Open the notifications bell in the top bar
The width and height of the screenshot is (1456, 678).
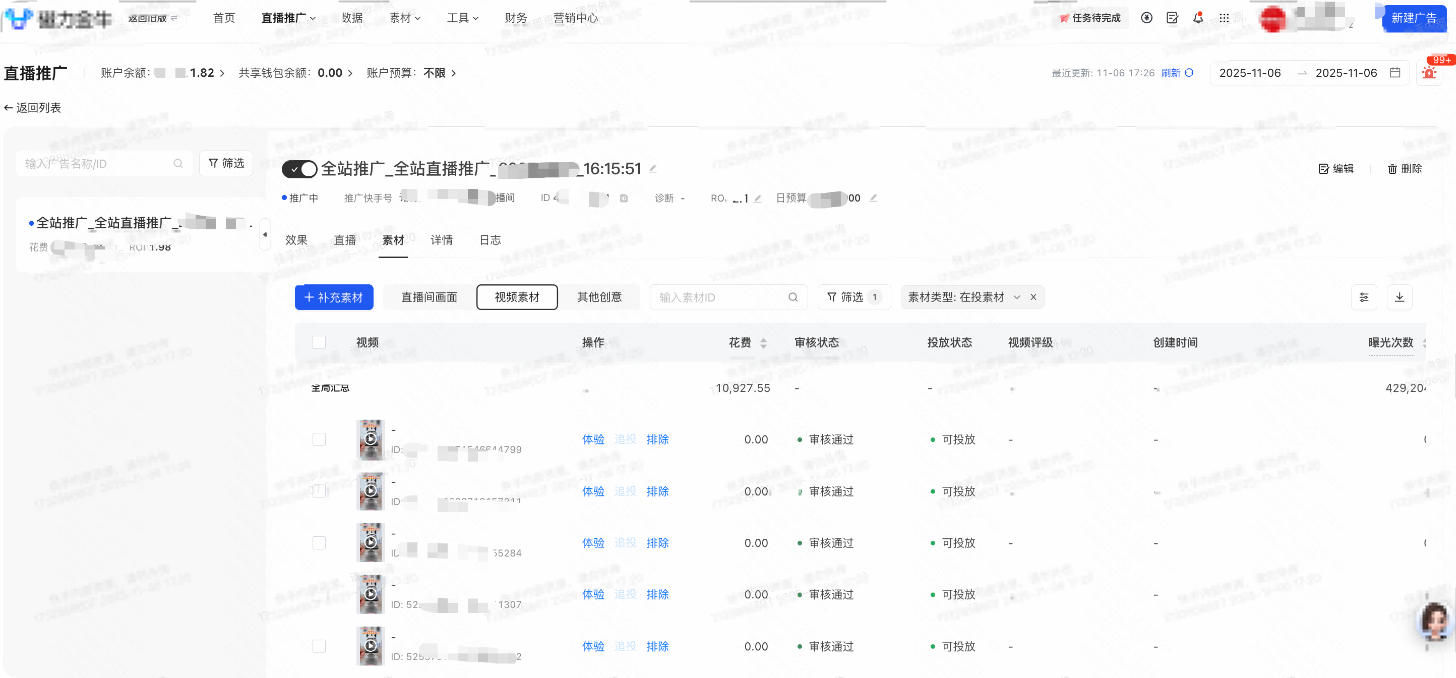click(1198, 17)
